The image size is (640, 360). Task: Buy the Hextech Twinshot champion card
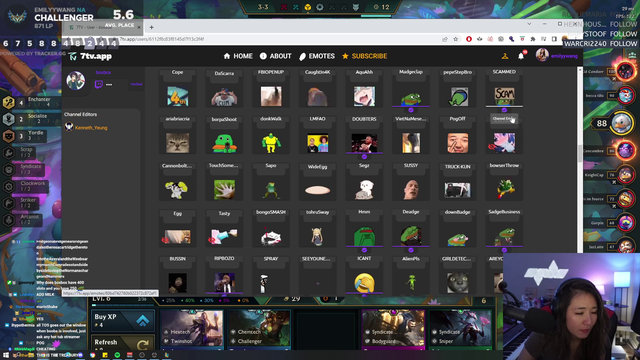(191, 329)
